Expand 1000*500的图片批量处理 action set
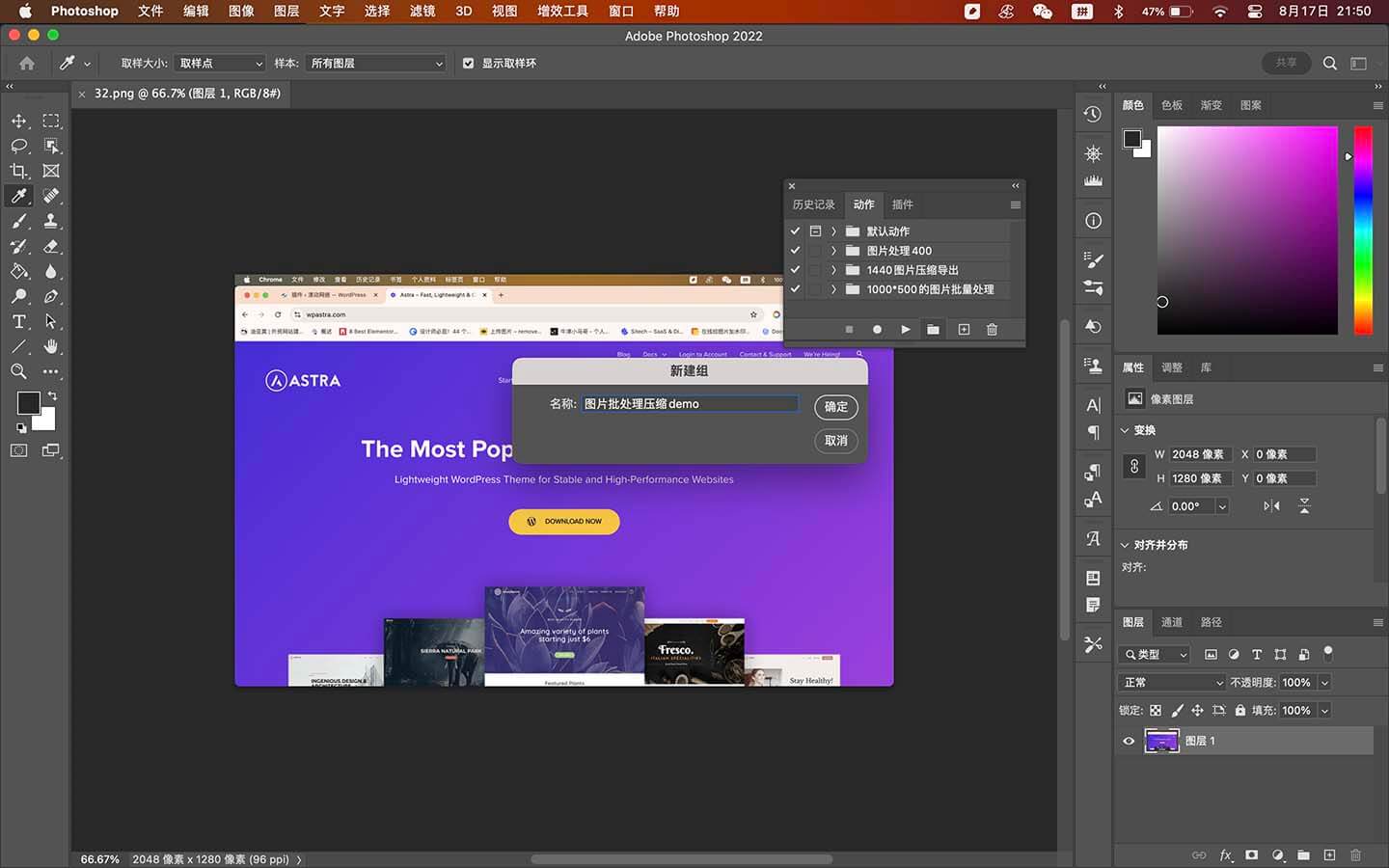 pyautogui.click(x=833, y=289)
